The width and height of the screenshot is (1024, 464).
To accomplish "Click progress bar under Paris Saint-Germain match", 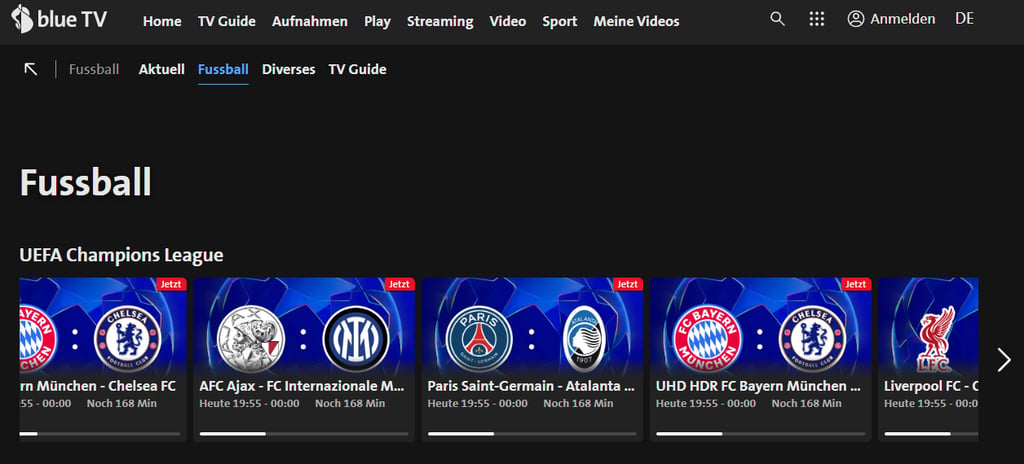I will (532, 433).
